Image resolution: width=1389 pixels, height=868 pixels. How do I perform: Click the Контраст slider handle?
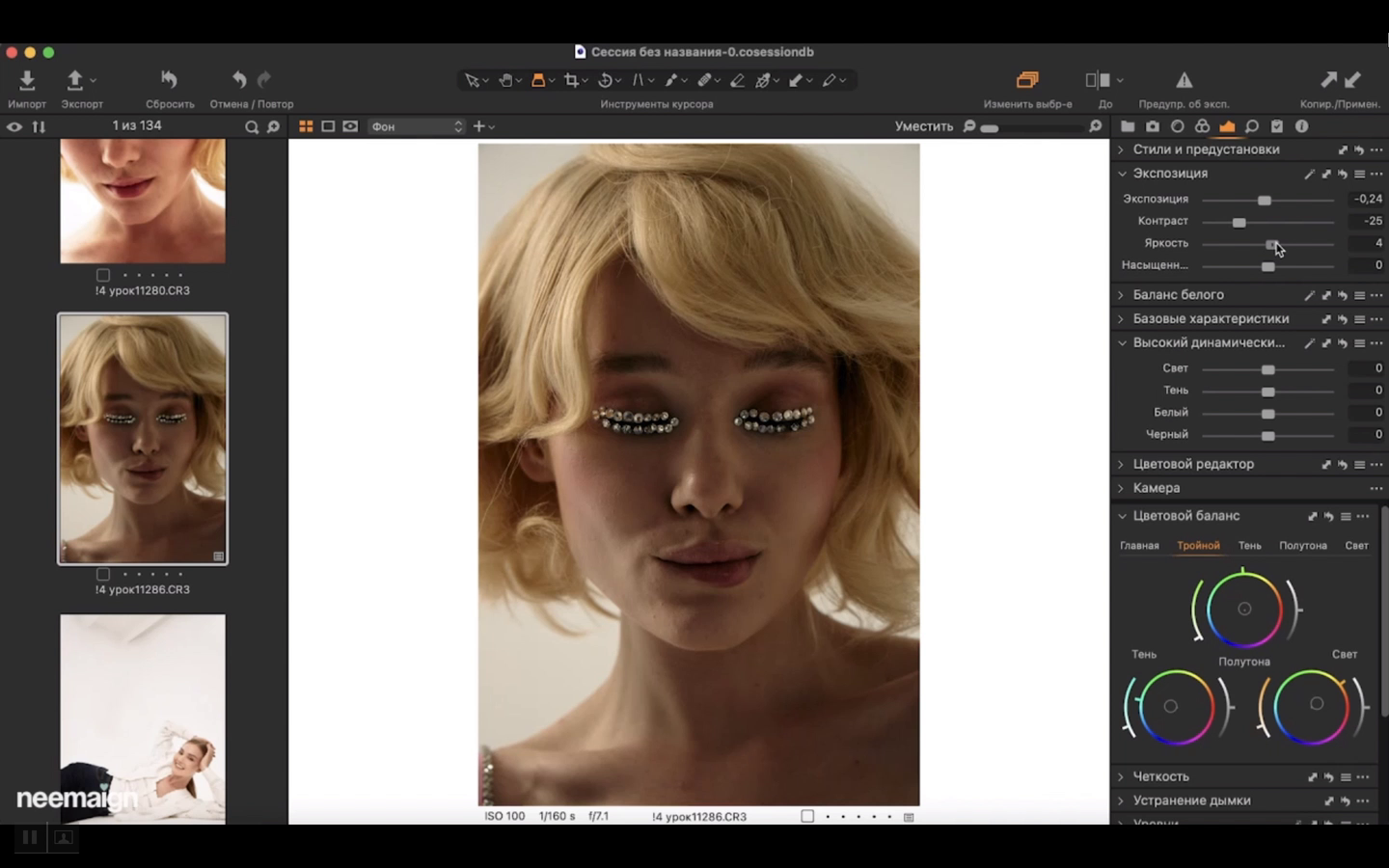pos(1239,222)
